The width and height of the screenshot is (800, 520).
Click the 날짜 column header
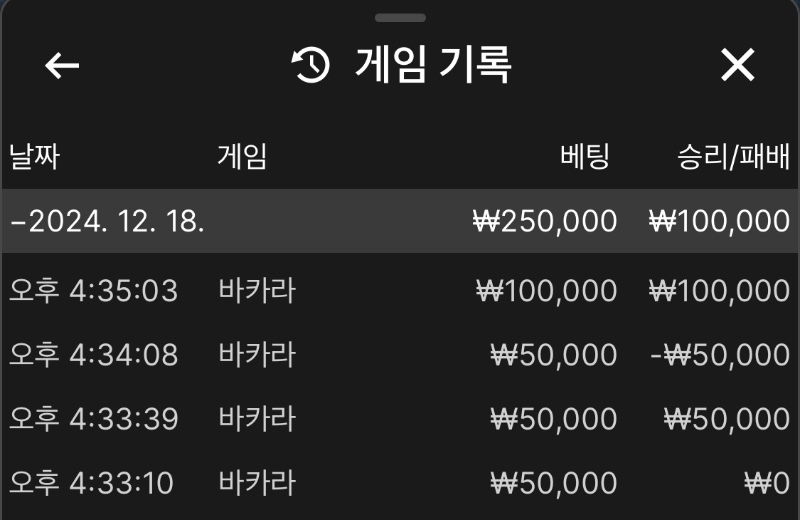click(35, 156)
